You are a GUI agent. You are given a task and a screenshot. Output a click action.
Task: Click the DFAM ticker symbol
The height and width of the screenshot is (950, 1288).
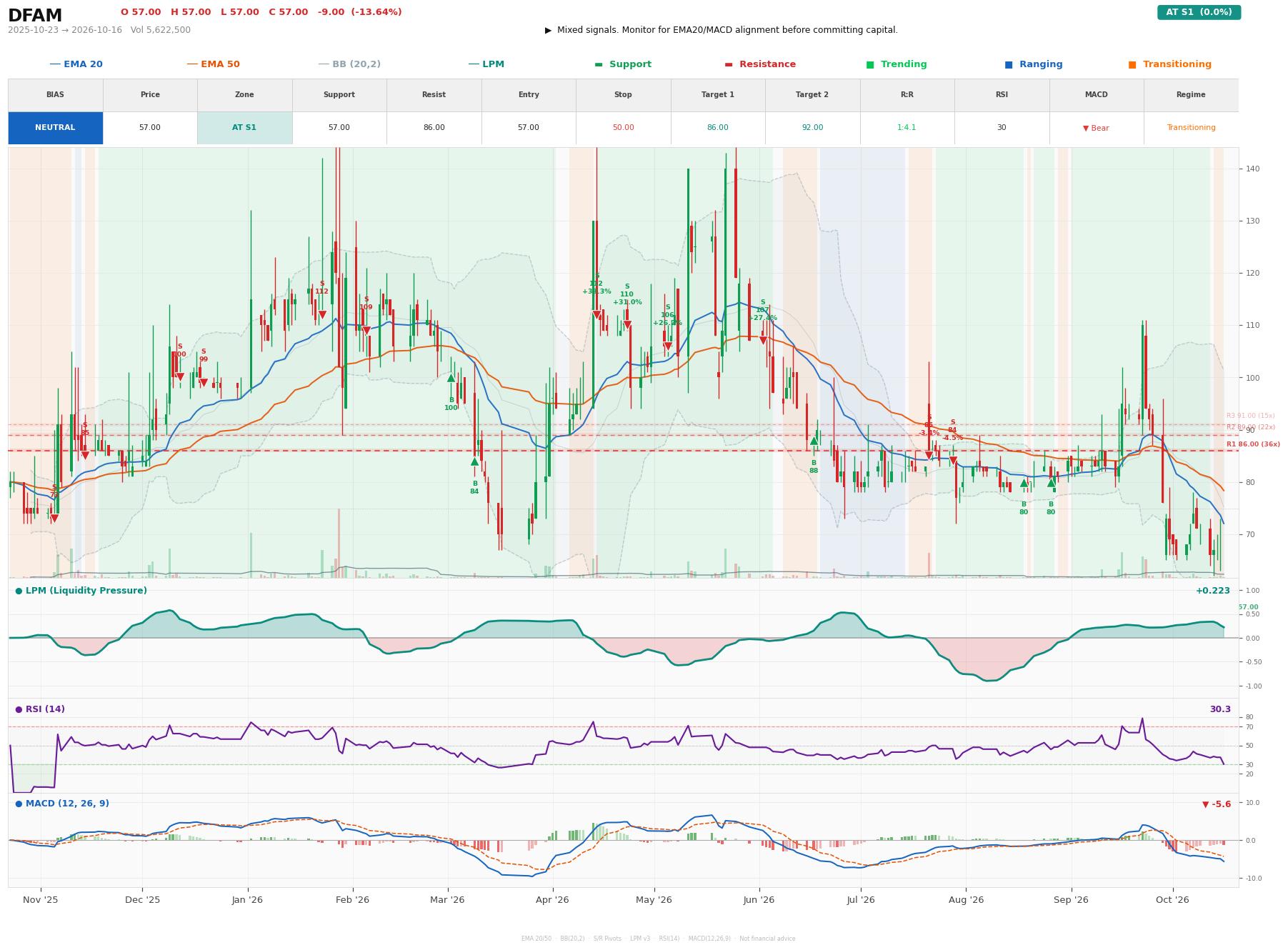click(x=35, y=16)
